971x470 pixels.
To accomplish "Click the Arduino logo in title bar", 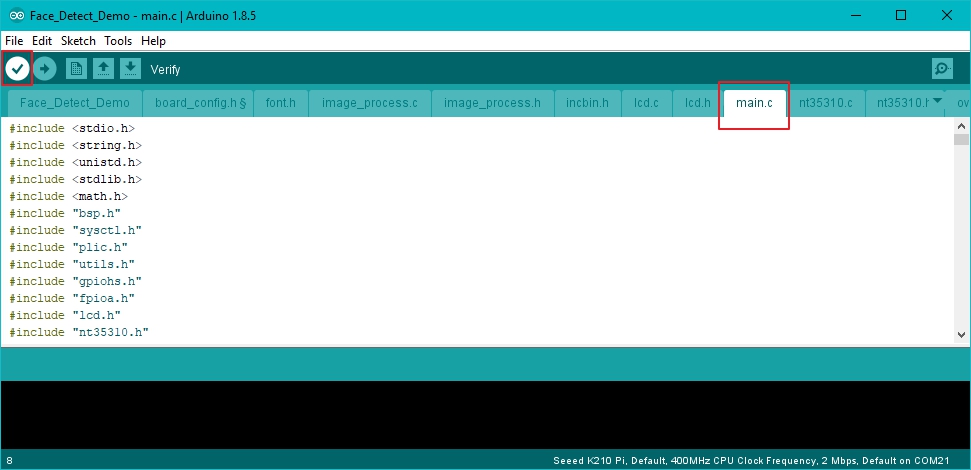I will tap(17, 15).
